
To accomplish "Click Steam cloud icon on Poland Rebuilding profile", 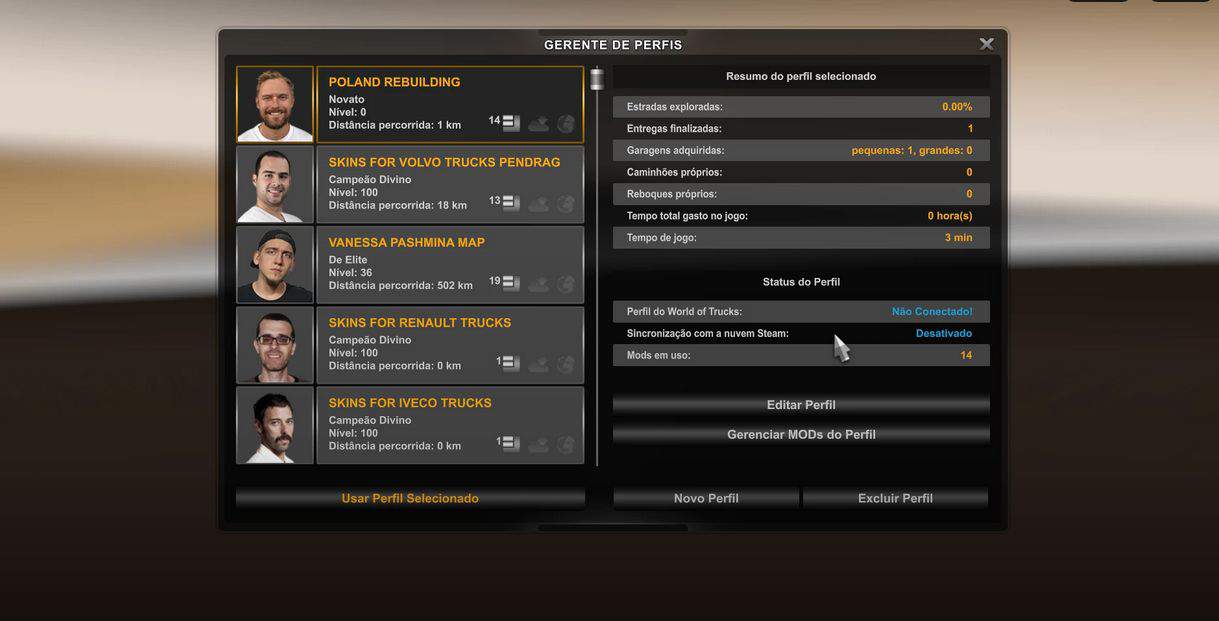I will point(539,124).
